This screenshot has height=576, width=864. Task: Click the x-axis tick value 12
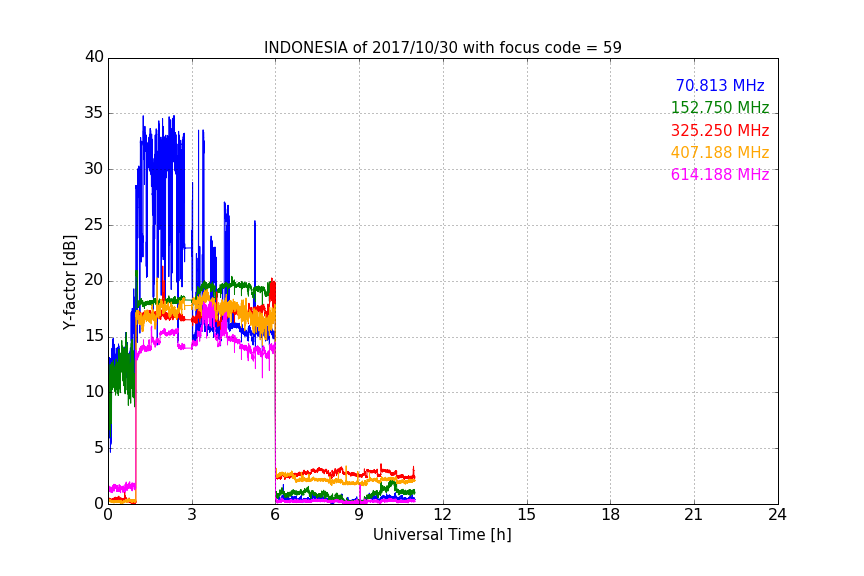click(x=443, y=515)
